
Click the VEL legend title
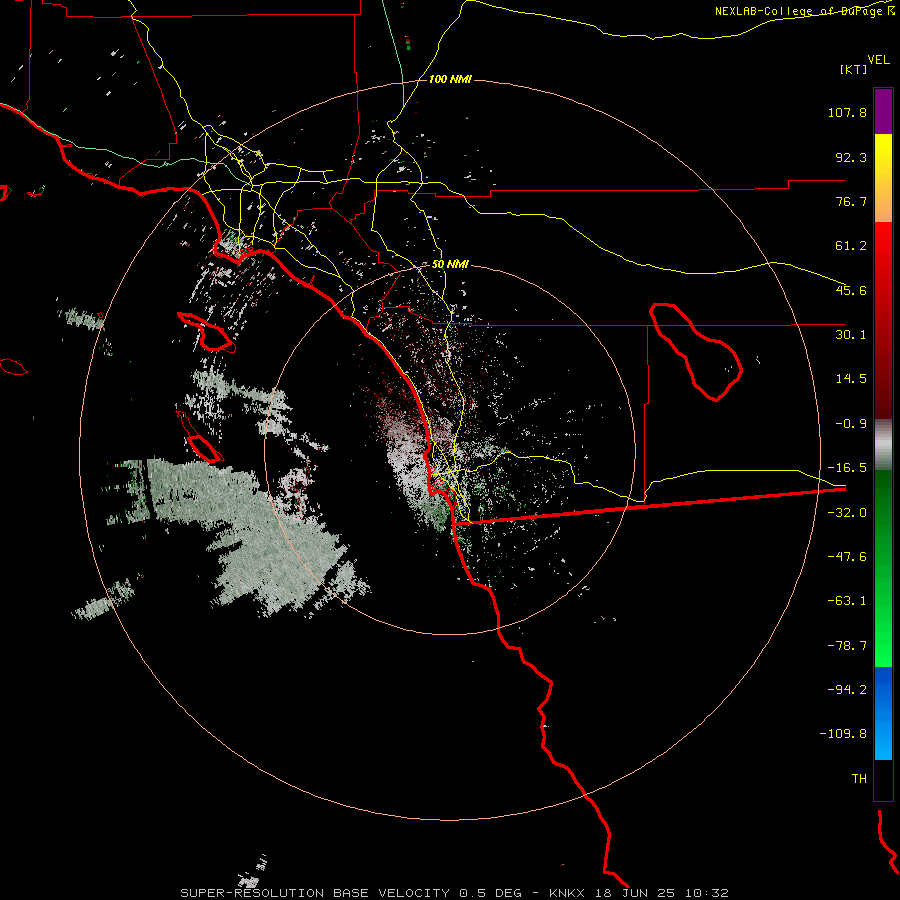point(879,60)
